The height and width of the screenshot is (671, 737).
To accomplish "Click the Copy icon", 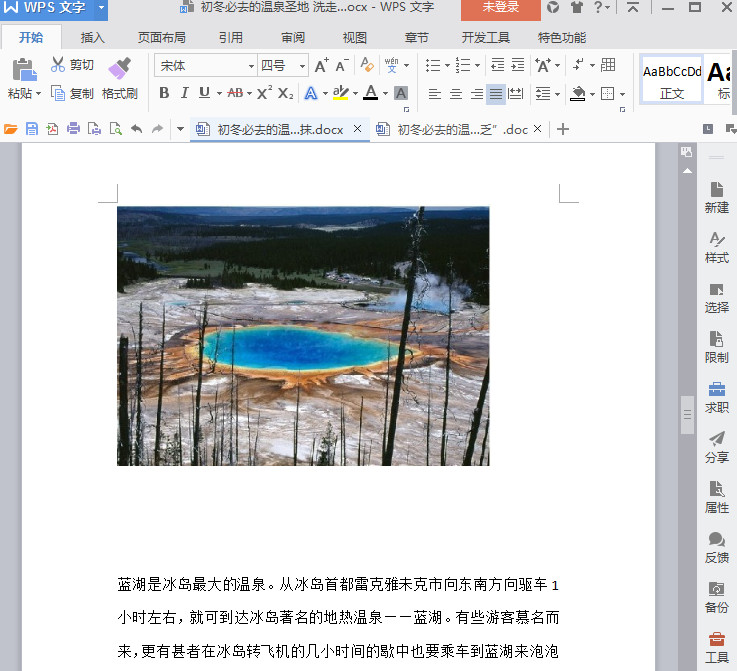I will tap(58, 93).
